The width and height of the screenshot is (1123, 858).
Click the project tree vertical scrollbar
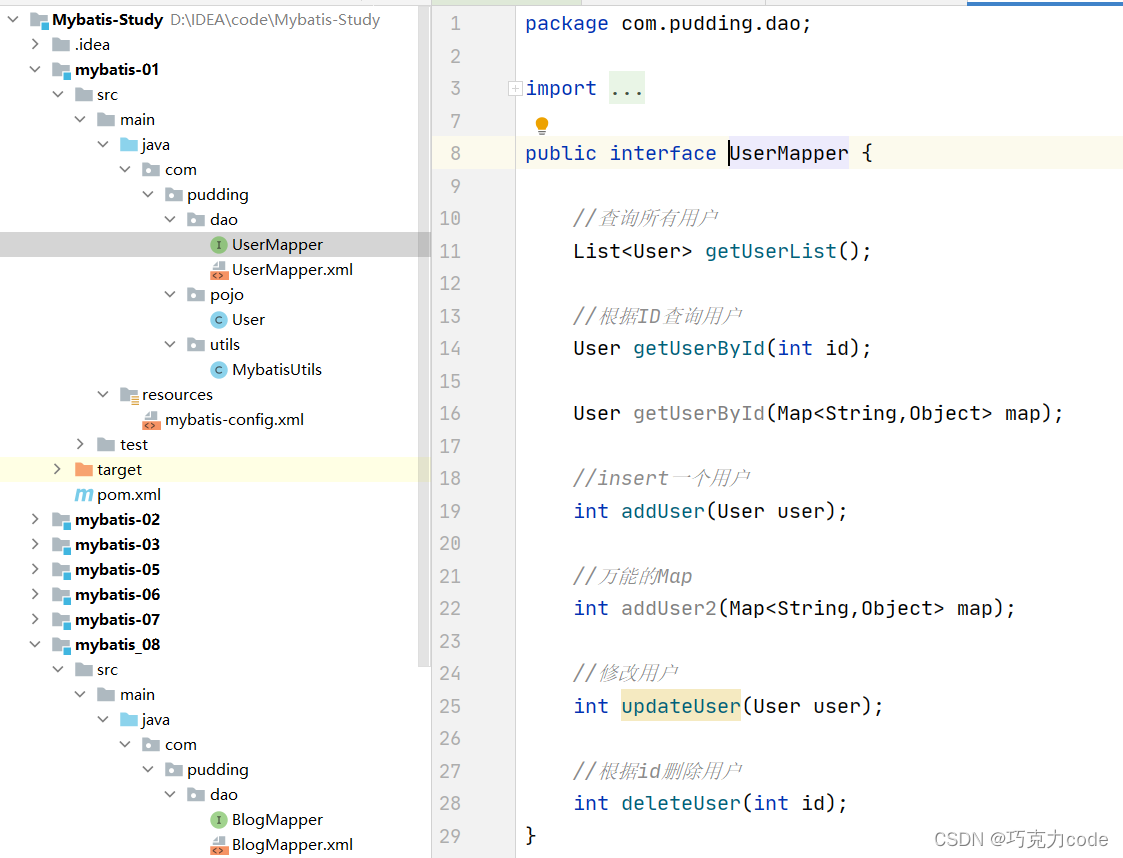423,337
